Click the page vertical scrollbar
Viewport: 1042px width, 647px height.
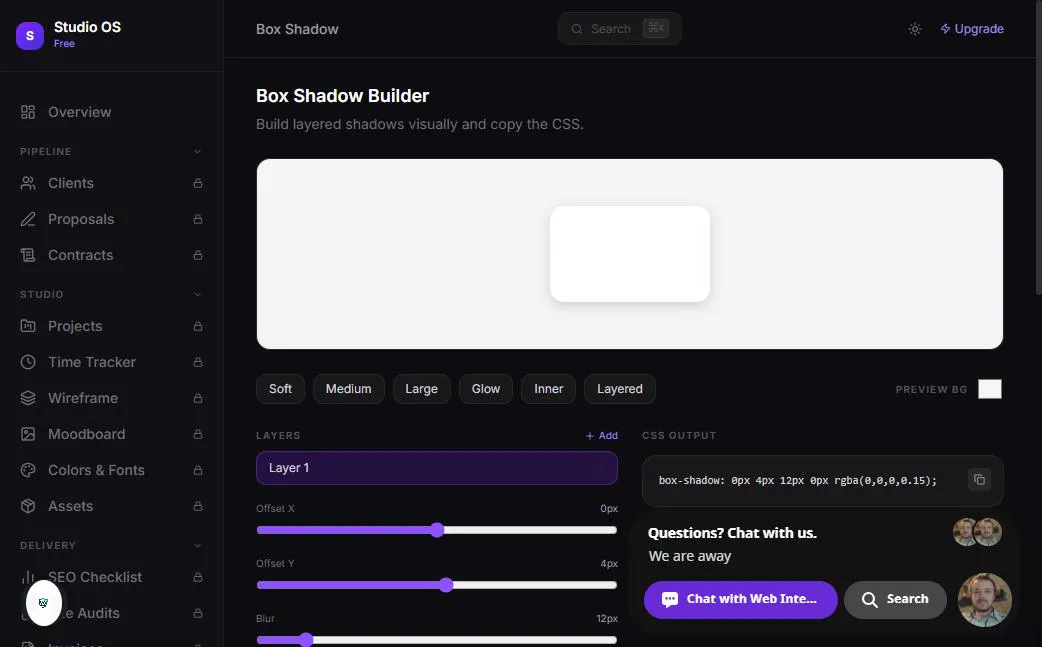(x=1039, y=149)
